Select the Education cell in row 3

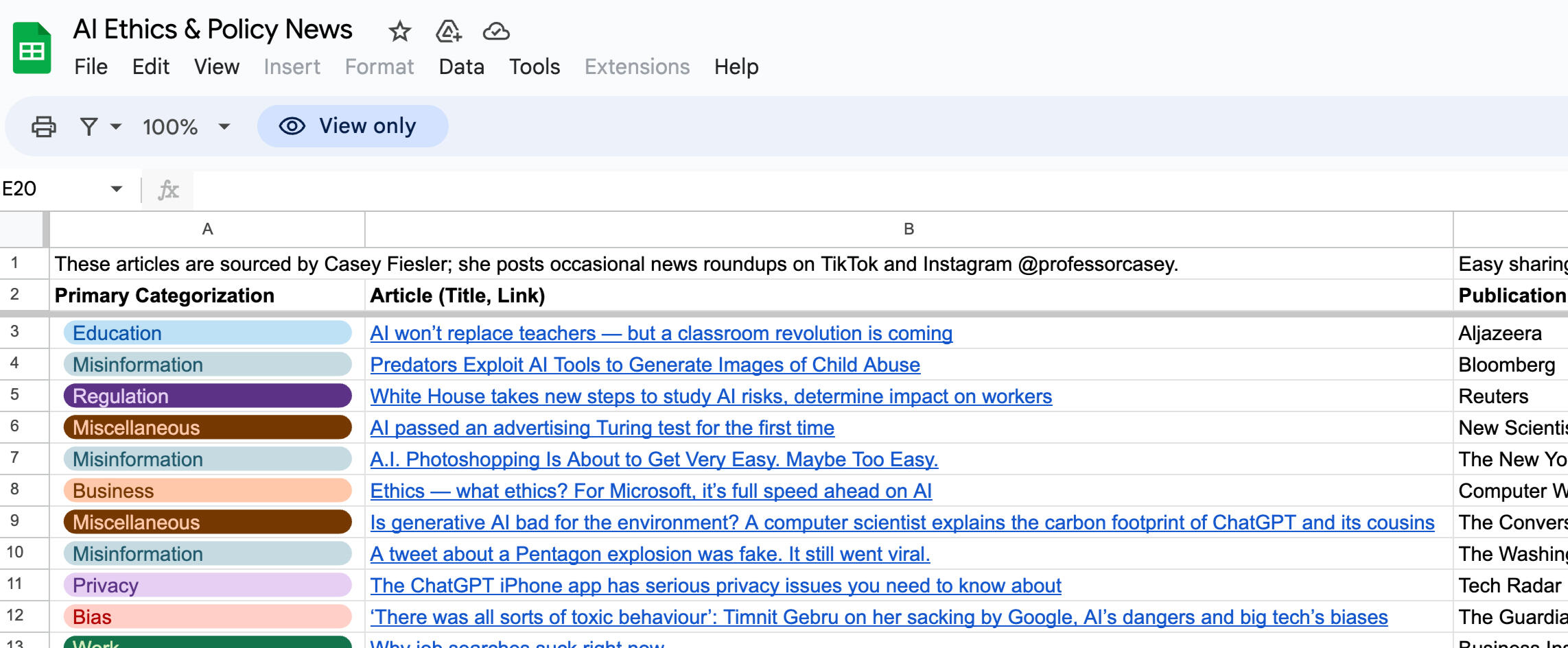pyautogui.click(x=206, y=333)
